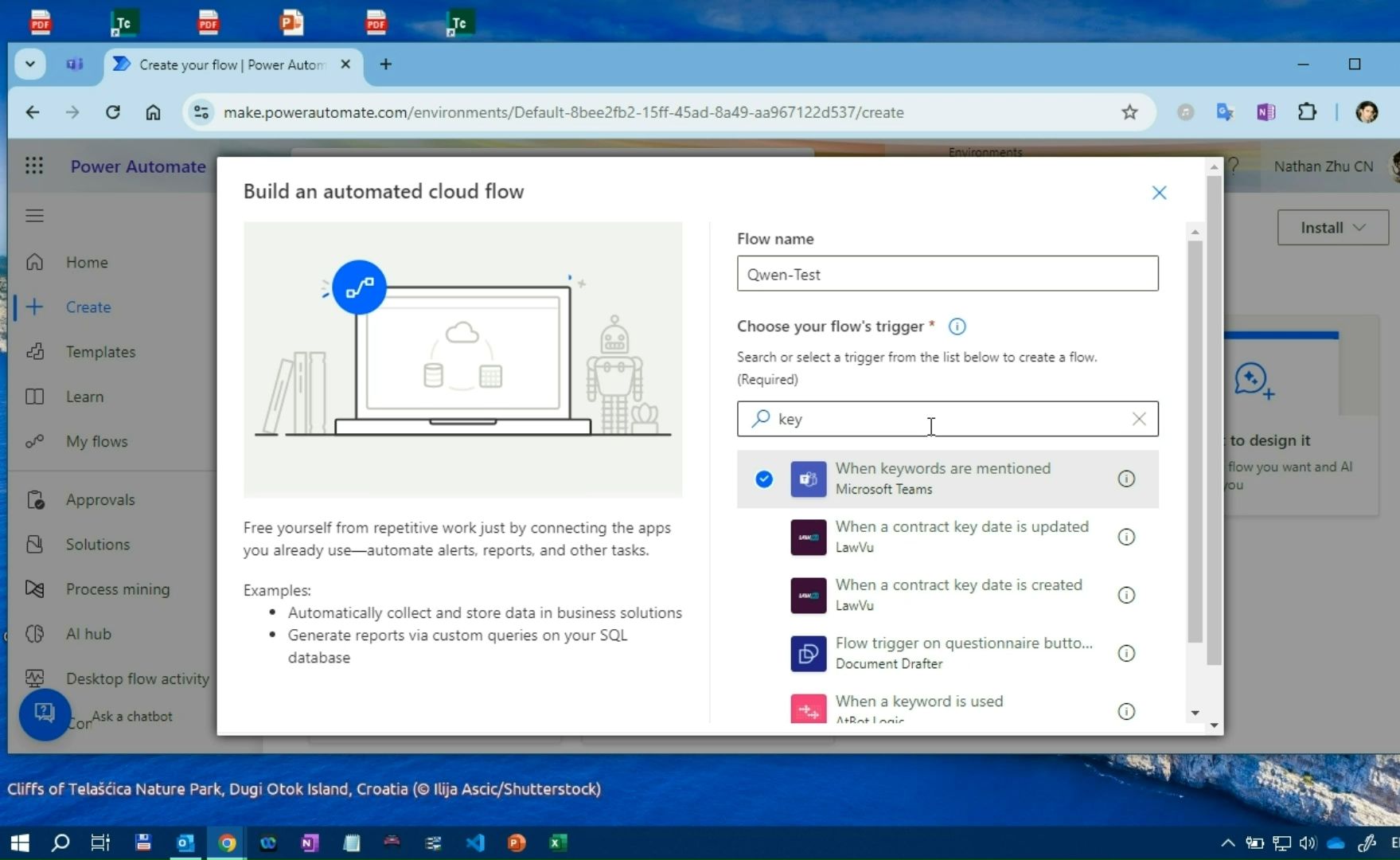Open the browser tab search dropdown
This screenshot has width=1400, height=860.
[29, 64]
